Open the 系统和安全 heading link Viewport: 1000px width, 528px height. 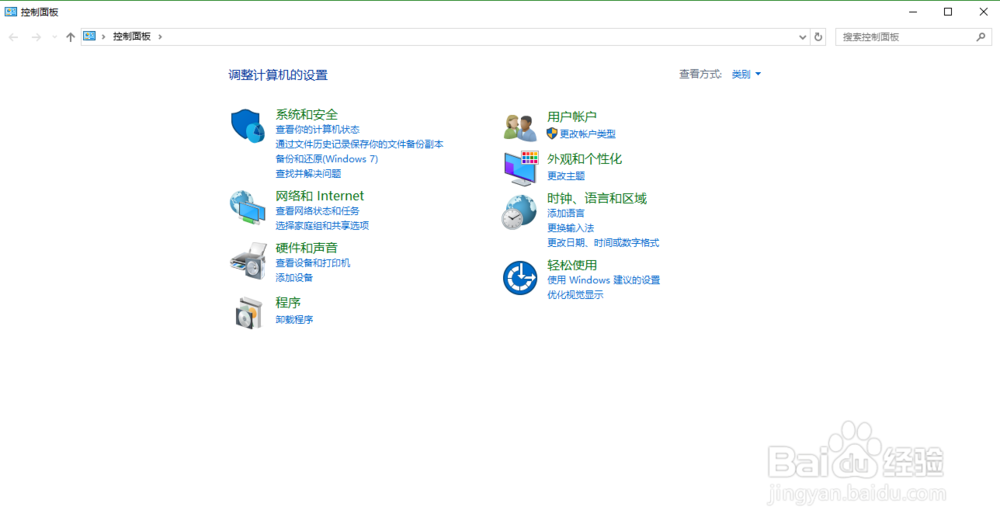pos(307,114)
